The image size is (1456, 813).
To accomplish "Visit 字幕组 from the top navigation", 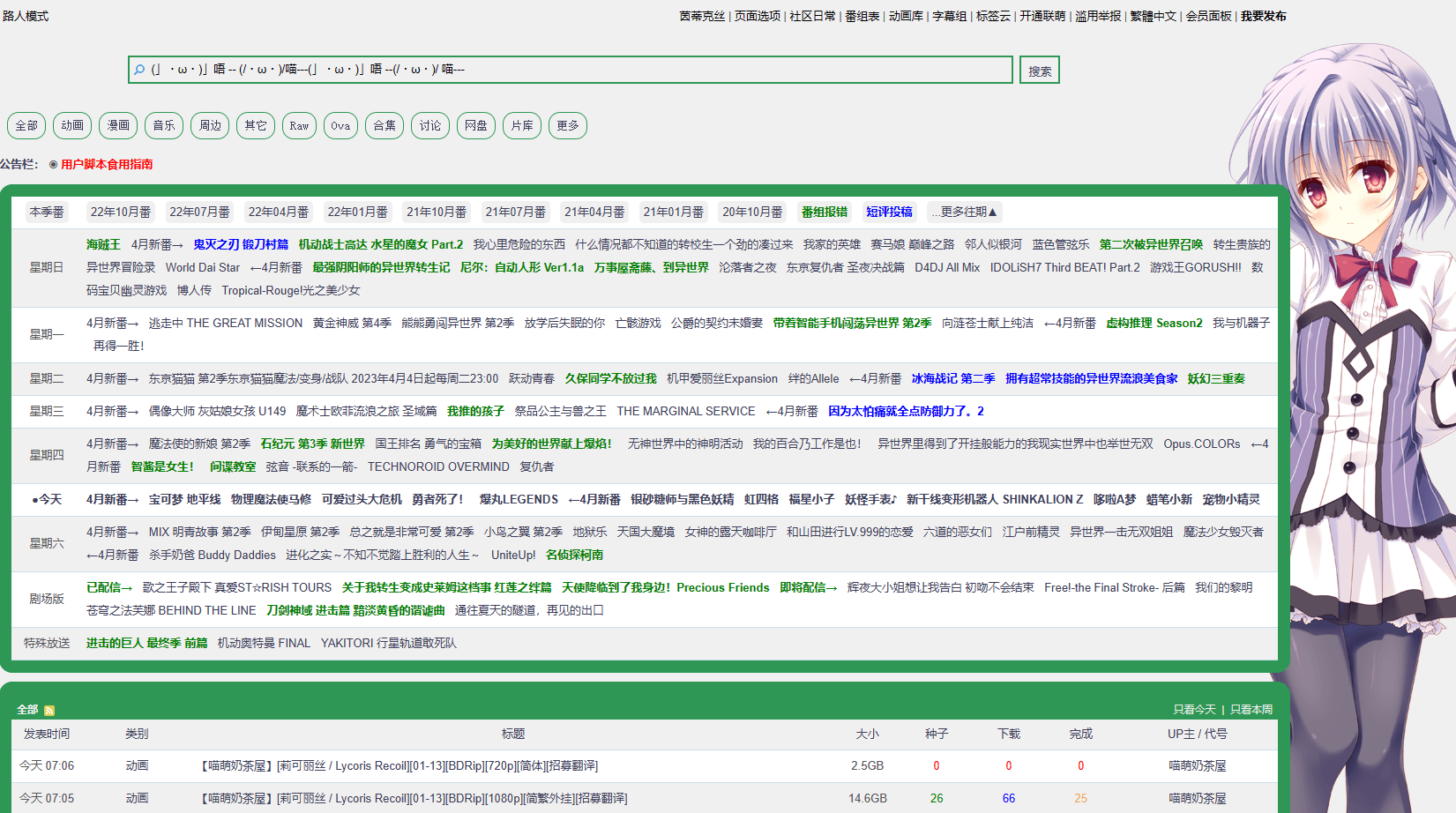I will 950,16.
